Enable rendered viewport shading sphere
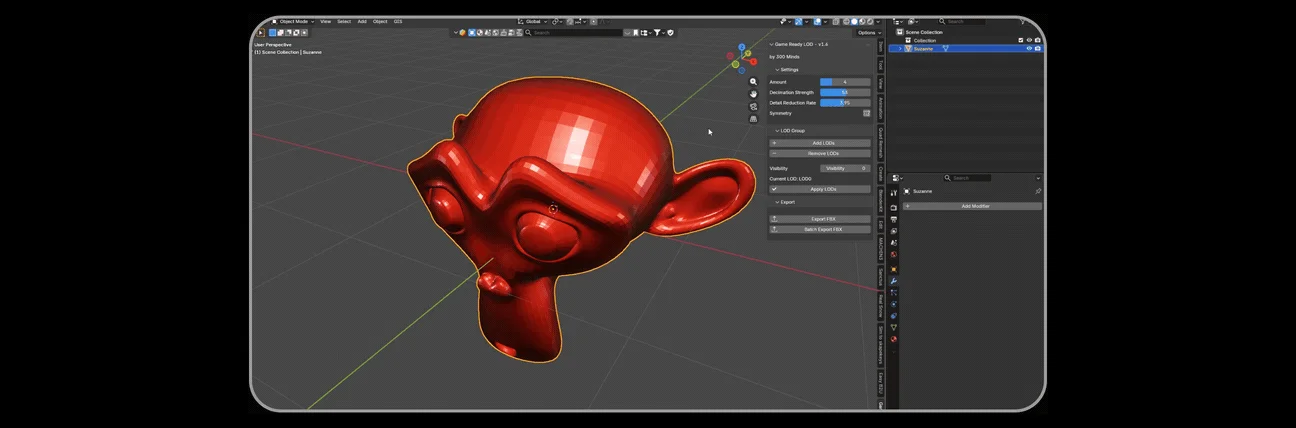1296x428 pixels. pyautogui.click(x=870, y=21)
